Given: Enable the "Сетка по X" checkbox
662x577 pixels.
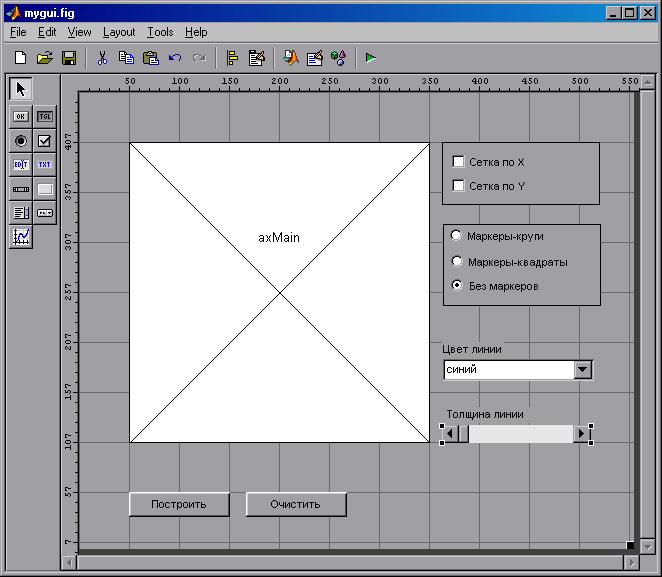Looking at the screenshot, I should click(x=459, y=161).
